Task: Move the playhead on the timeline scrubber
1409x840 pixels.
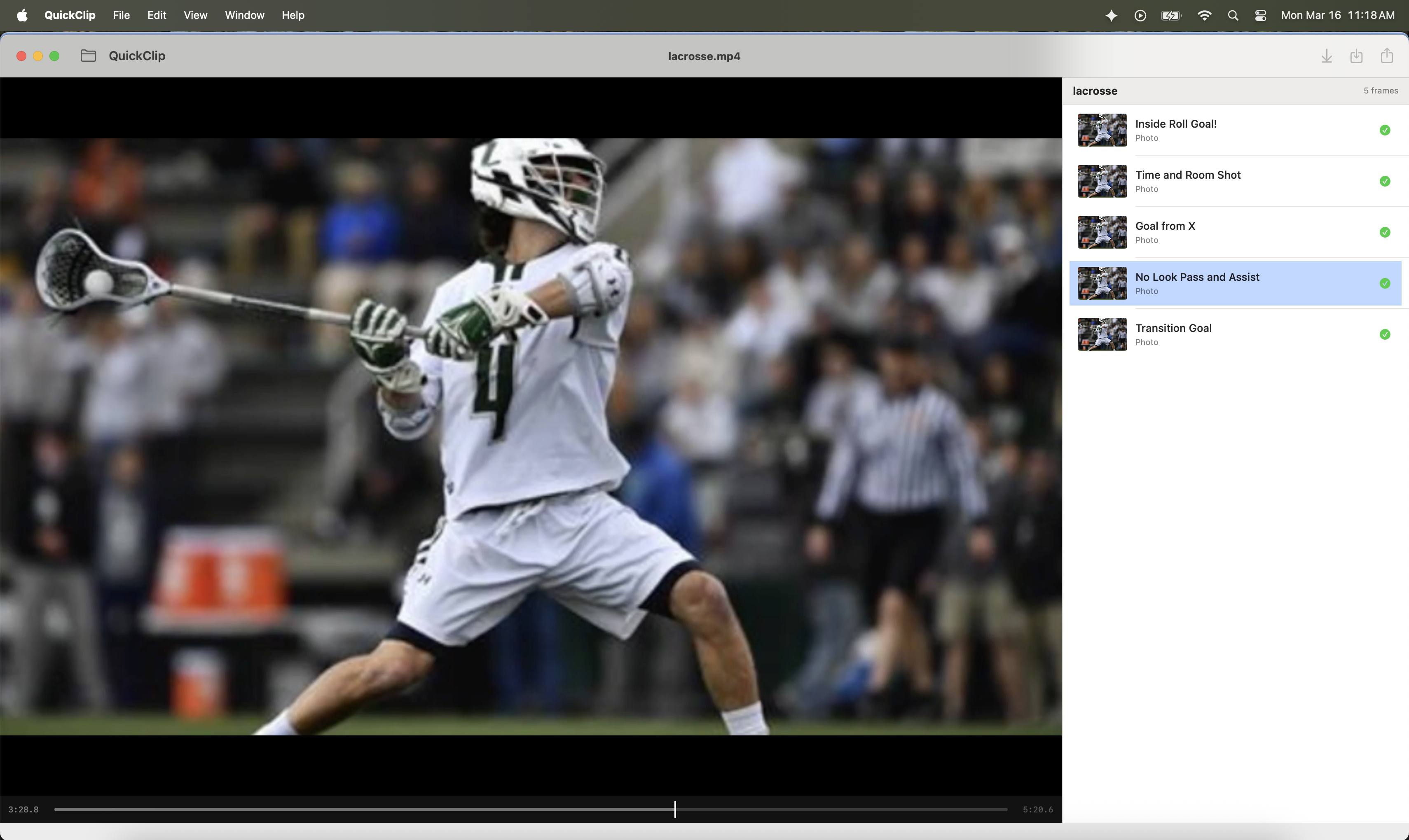Action: pos(674,810)
